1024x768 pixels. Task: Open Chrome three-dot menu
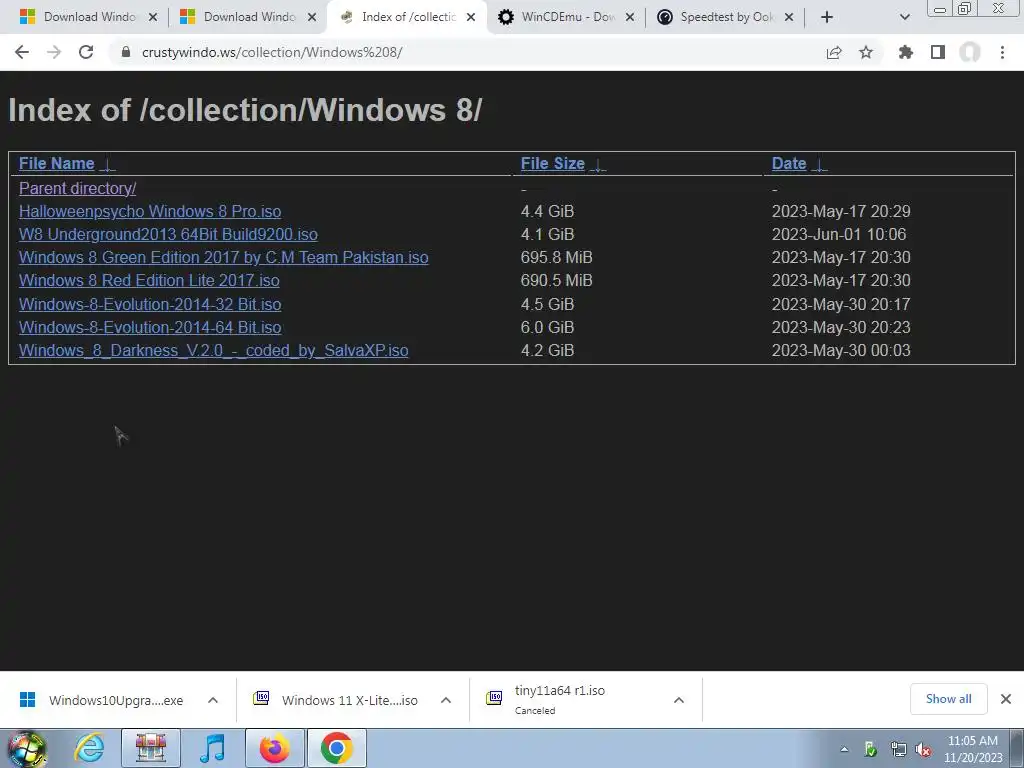1002,52
